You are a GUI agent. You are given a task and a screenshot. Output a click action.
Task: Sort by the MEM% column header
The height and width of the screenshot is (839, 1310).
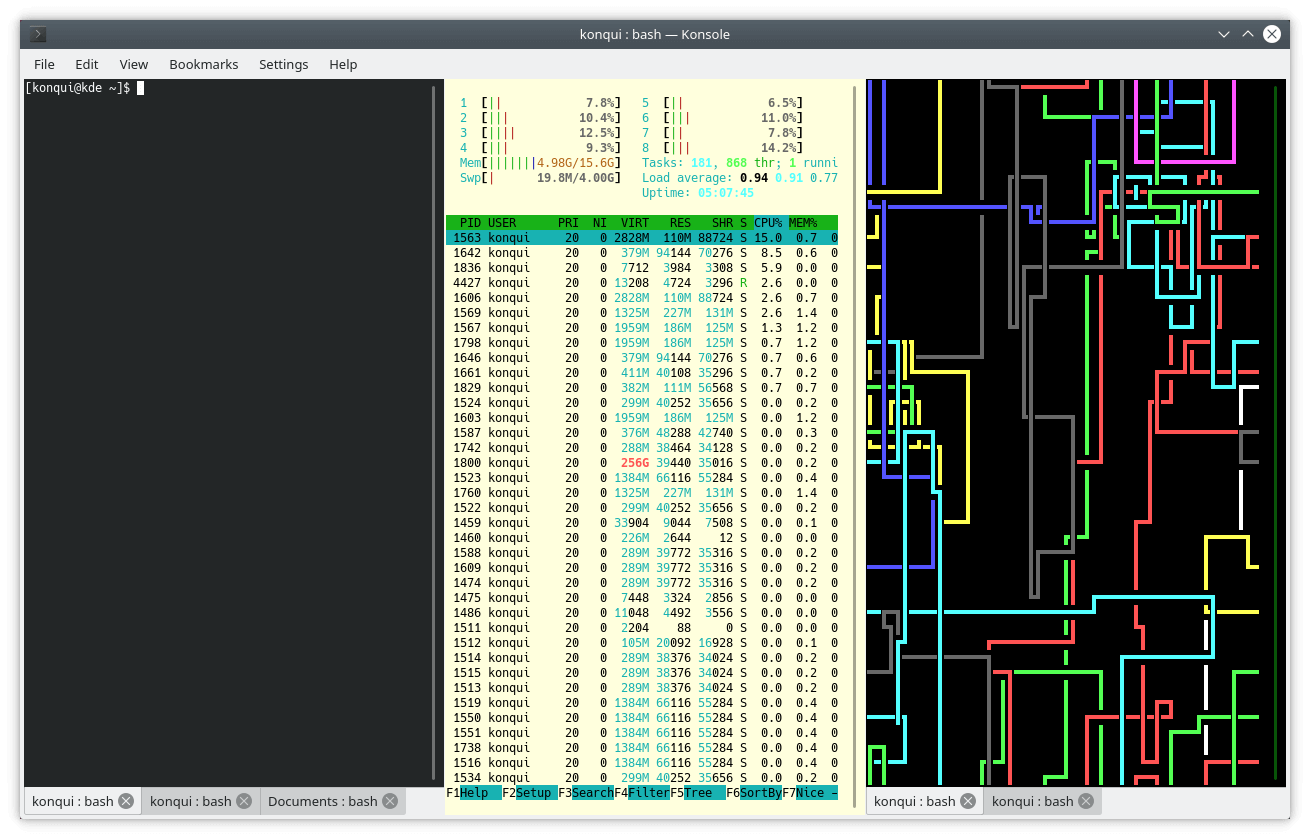click(x=803, y=223)
